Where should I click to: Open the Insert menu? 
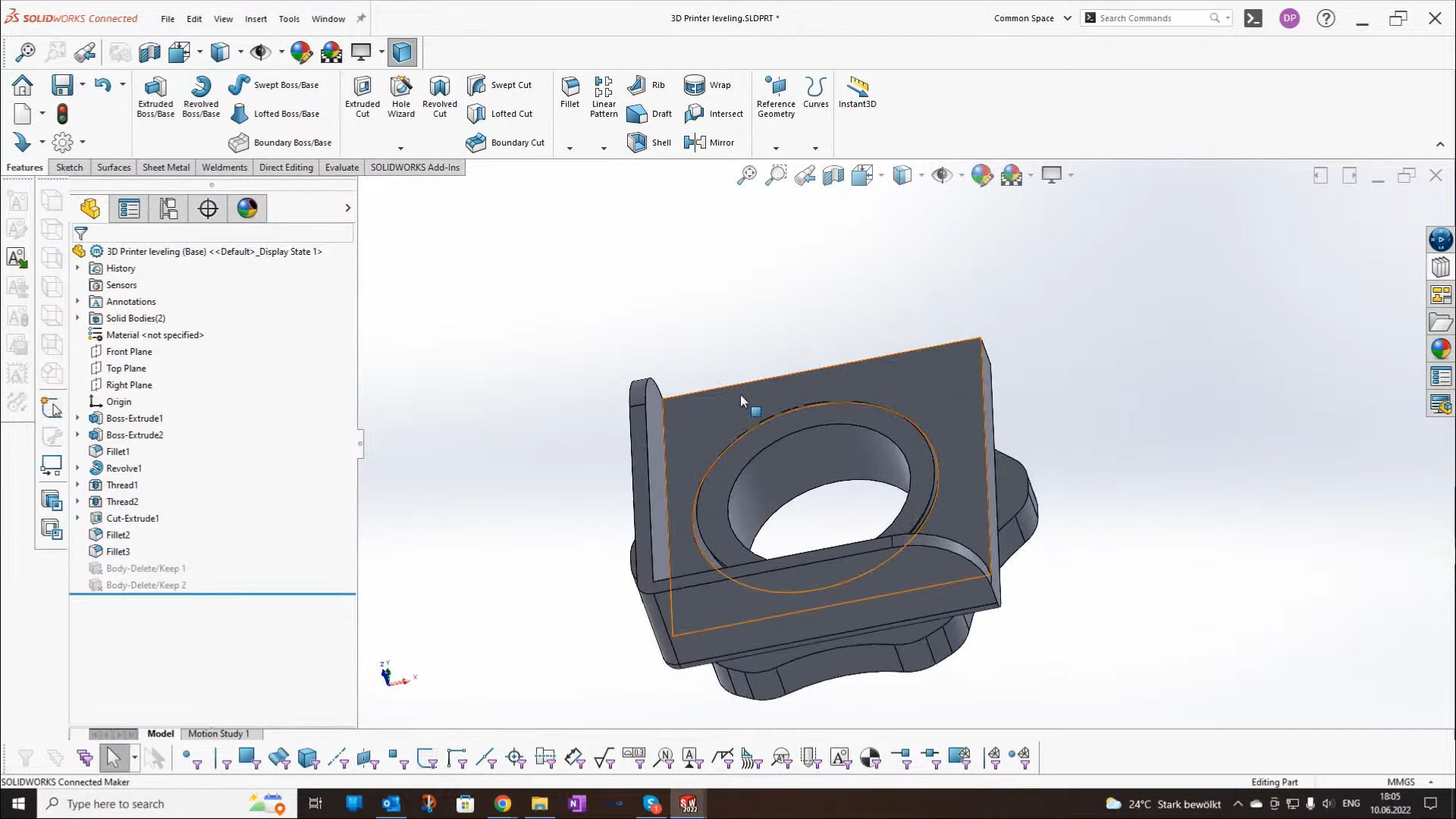pyautogui.click(x=256, y=19)
